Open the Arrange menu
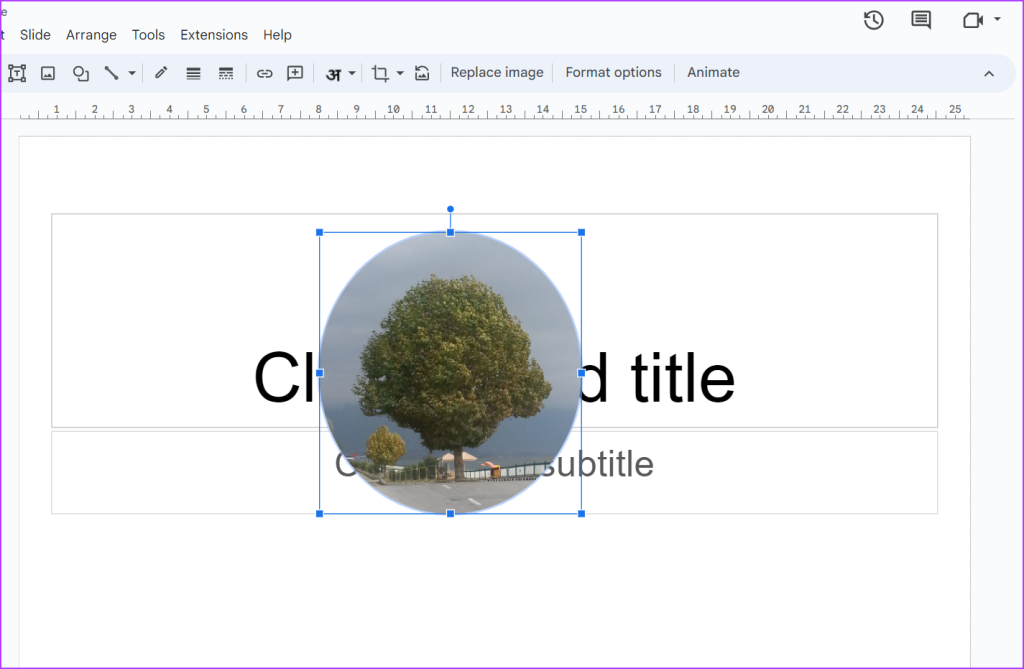Screen dimensions: 1024x669 coord(91,35)
